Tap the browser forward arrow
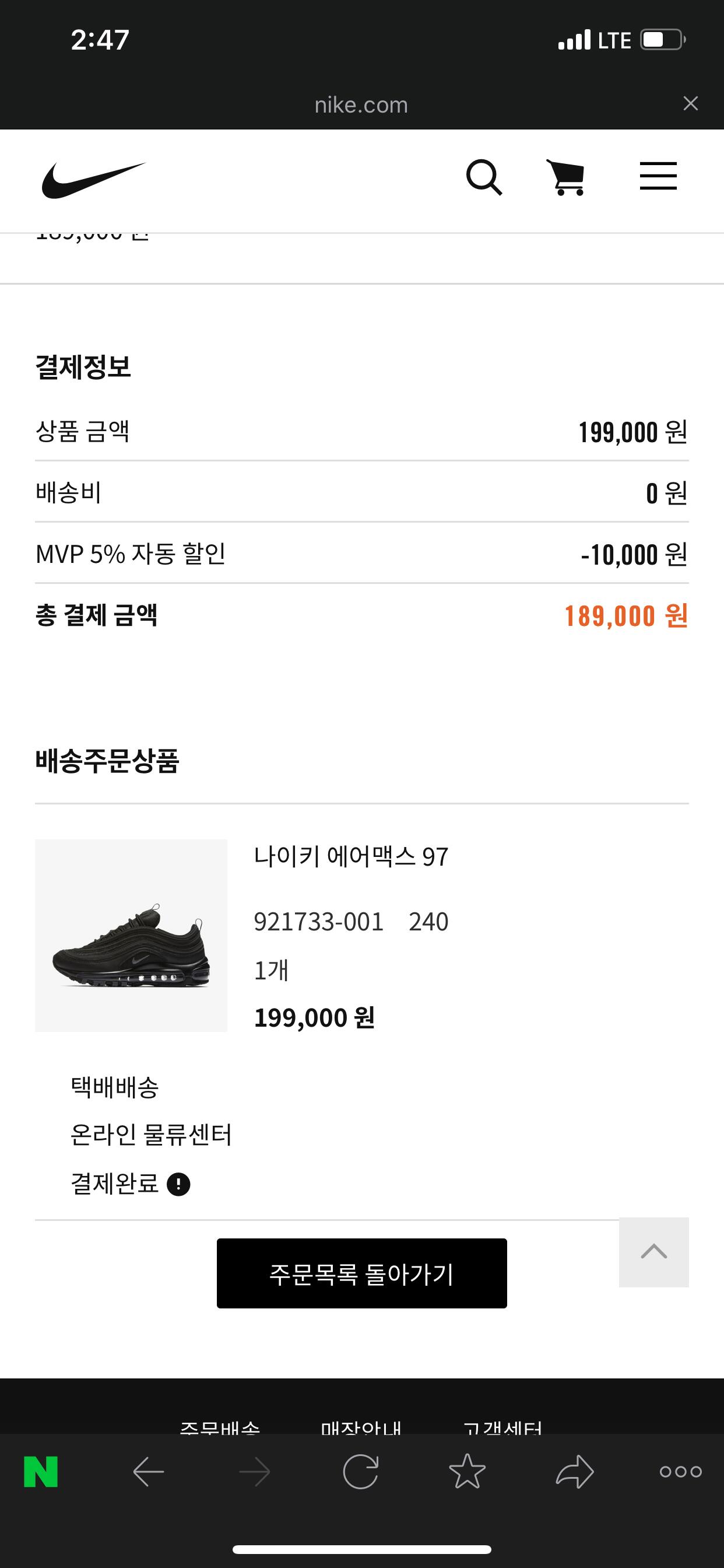 (254, 1472)
